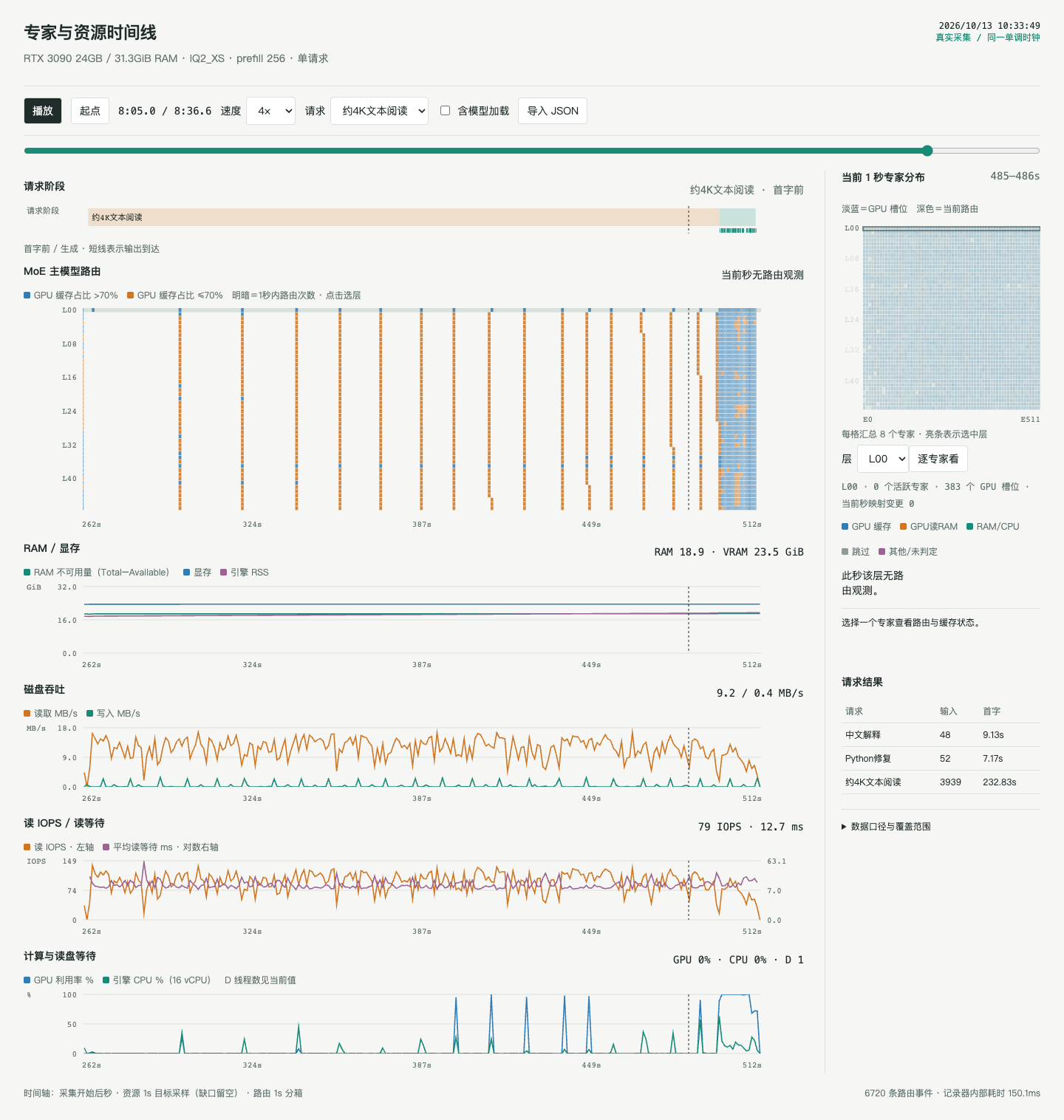Viewport: 1064px width, 1120px height.
Task: Jump back with the 起点 button
Action: point(90,111)
